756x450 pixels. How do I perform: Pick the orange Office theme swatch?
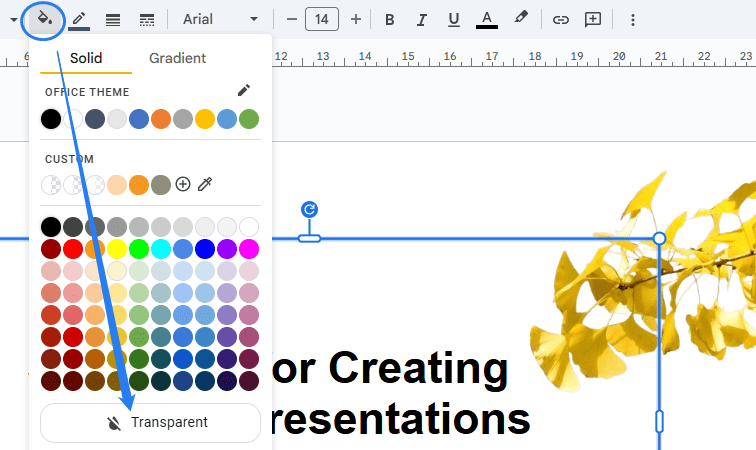pyautogui.click(x=161, y=119)
